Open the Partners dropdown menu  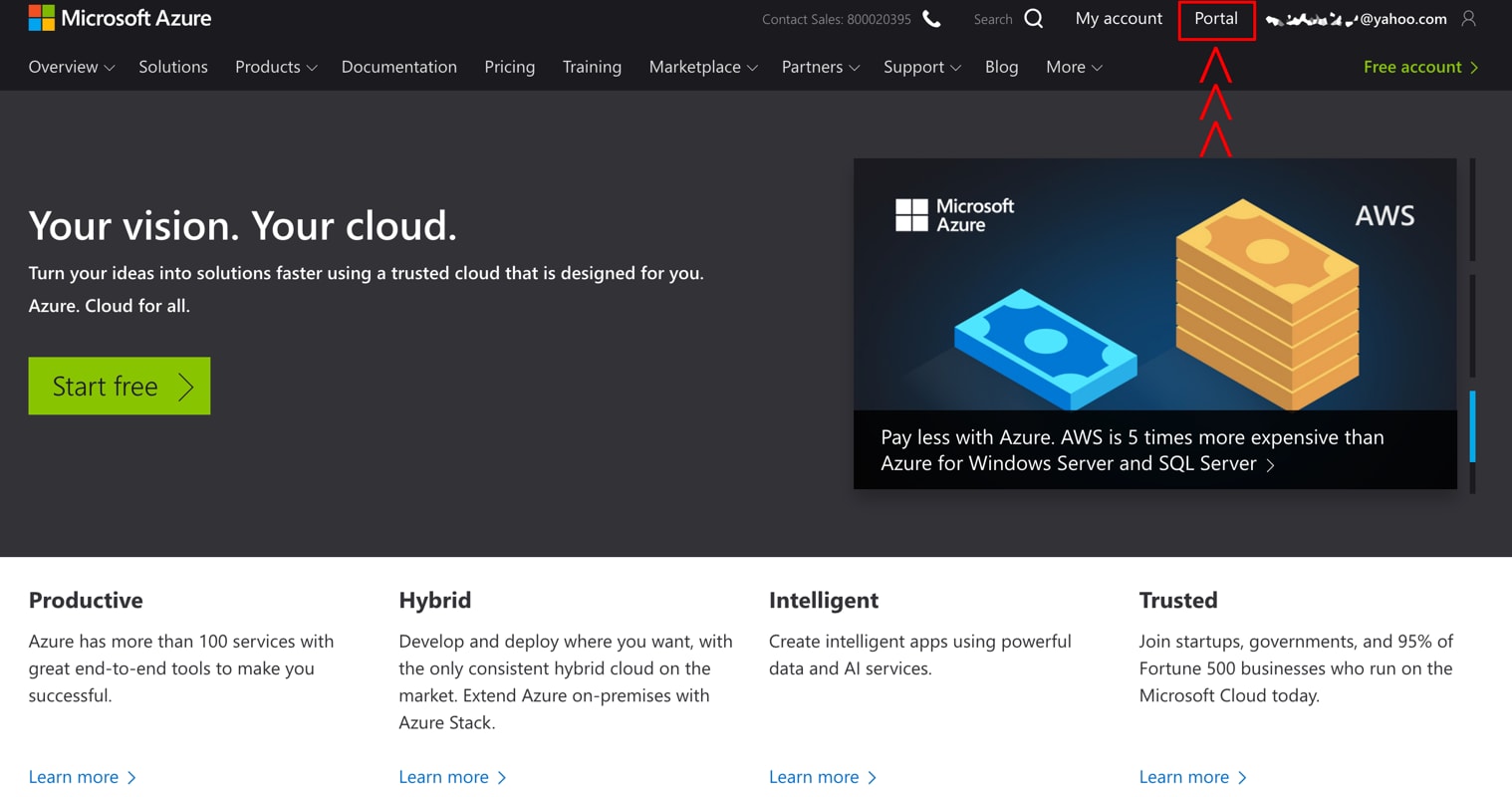click(x=819, y=67)
